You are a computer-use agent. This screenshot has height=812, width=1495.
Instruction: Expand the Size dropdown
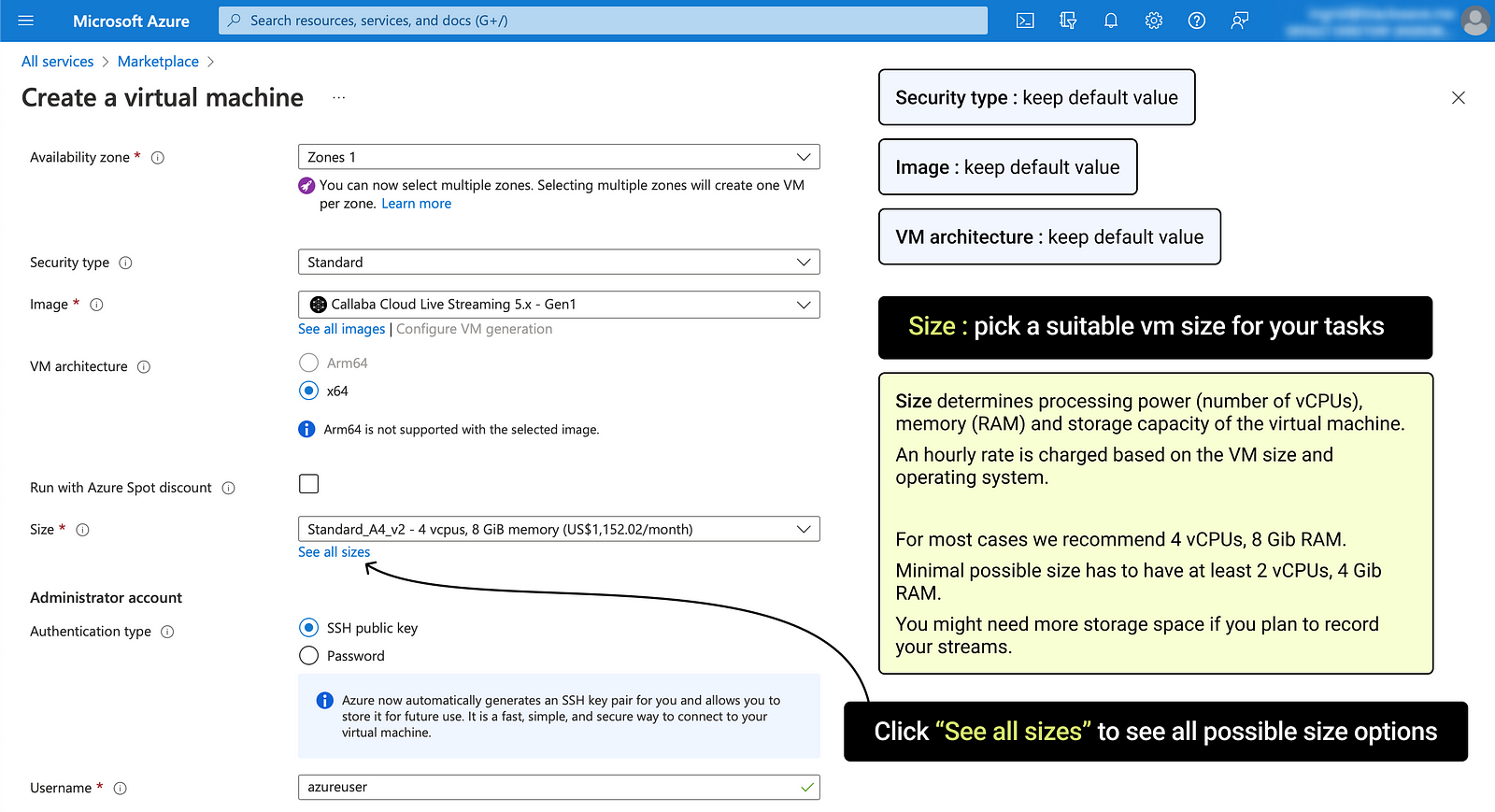(x=559, y=529)
